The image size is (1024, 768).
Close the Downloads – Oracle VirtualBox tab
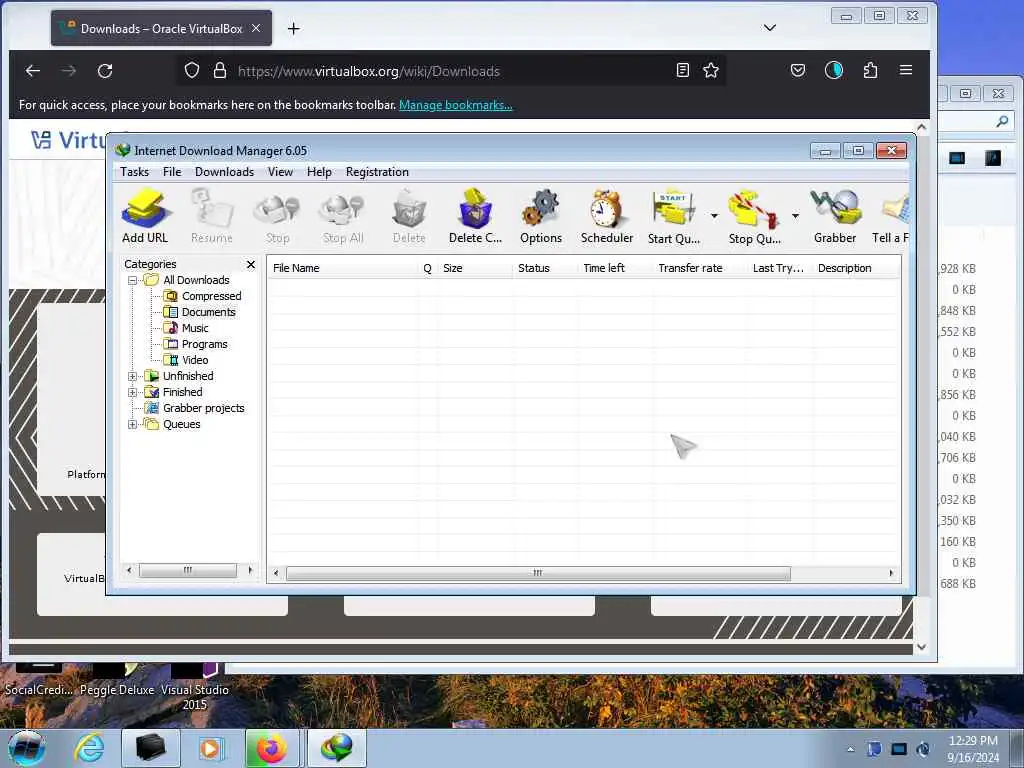point(256,28)
